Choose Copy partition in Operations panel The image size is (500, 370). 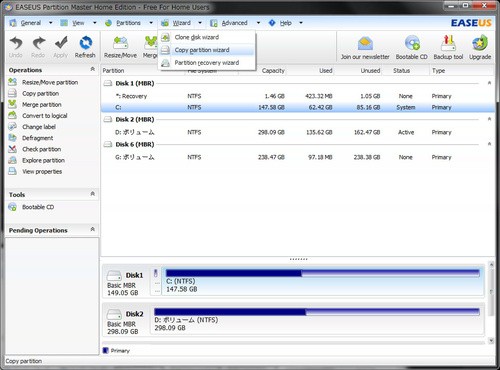[x=40, y=94]
